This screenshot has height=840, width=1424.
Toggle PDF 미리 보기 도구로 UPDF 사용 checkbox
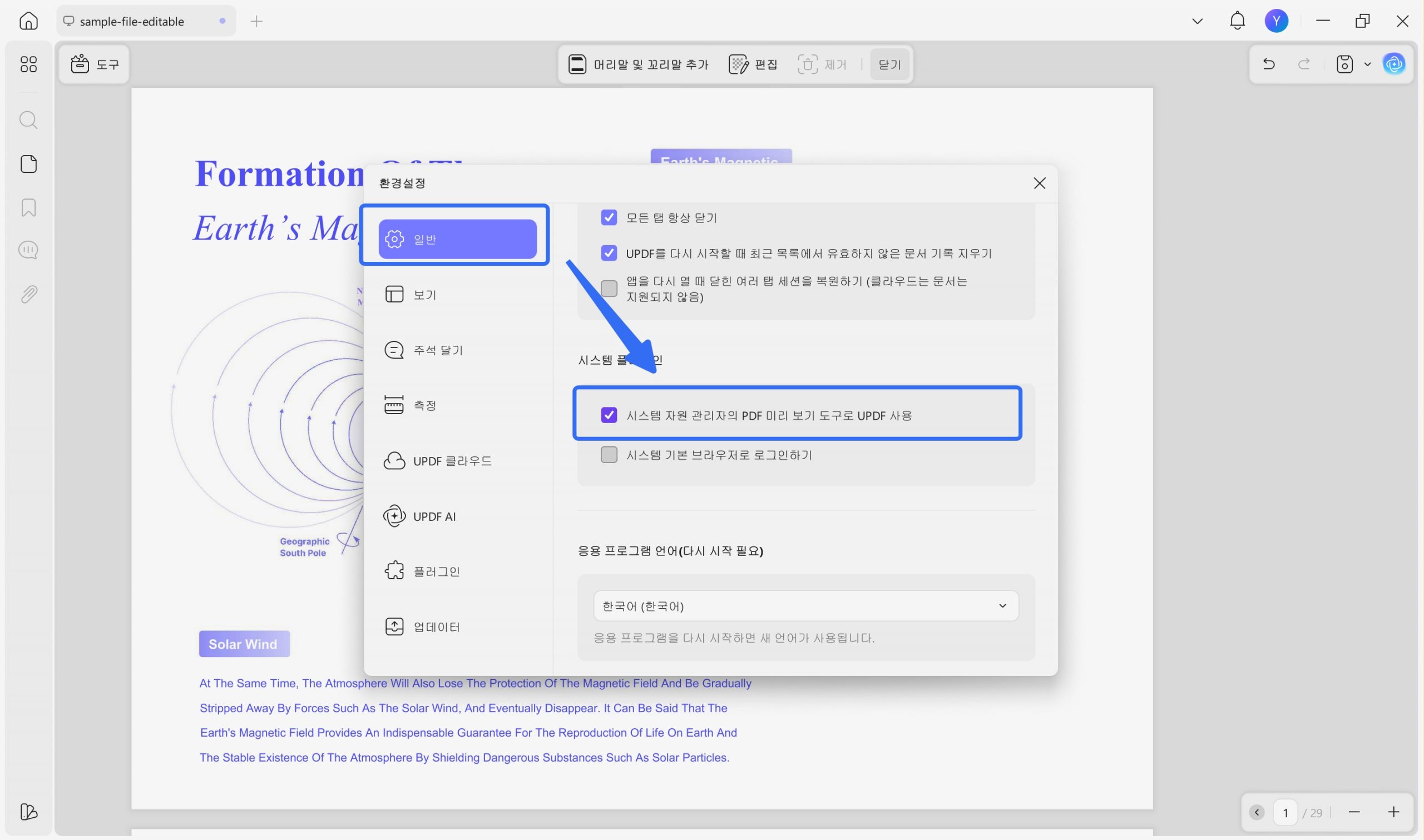click(x=609, y=415)
